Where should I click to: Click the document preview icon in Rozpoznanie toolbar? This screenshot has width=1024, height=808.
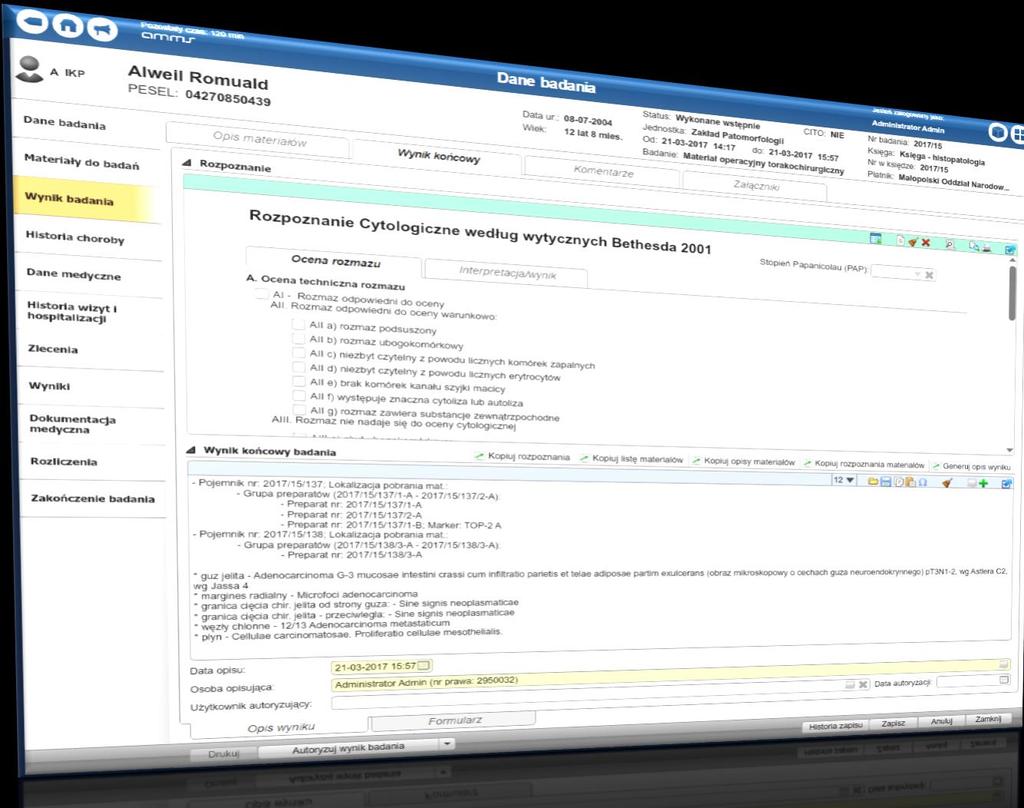pos(974,246)
